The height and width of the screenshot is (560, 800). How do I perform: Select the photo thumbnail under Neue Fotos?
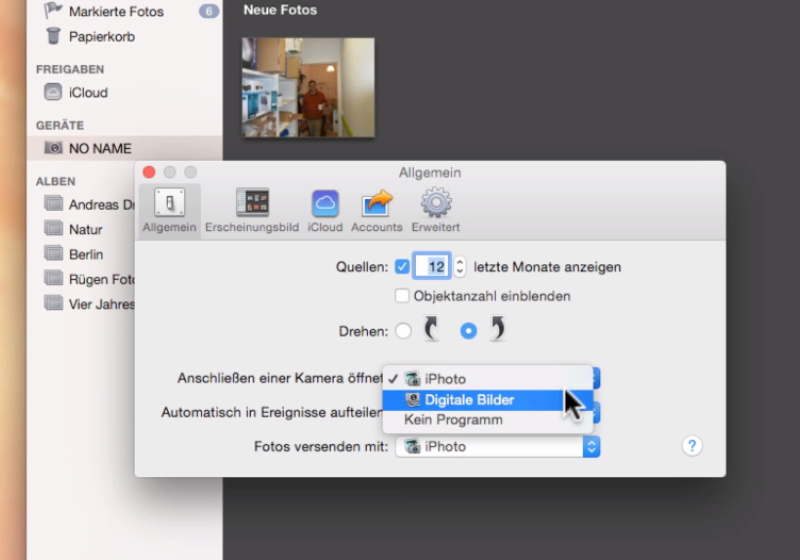(308, 88)
